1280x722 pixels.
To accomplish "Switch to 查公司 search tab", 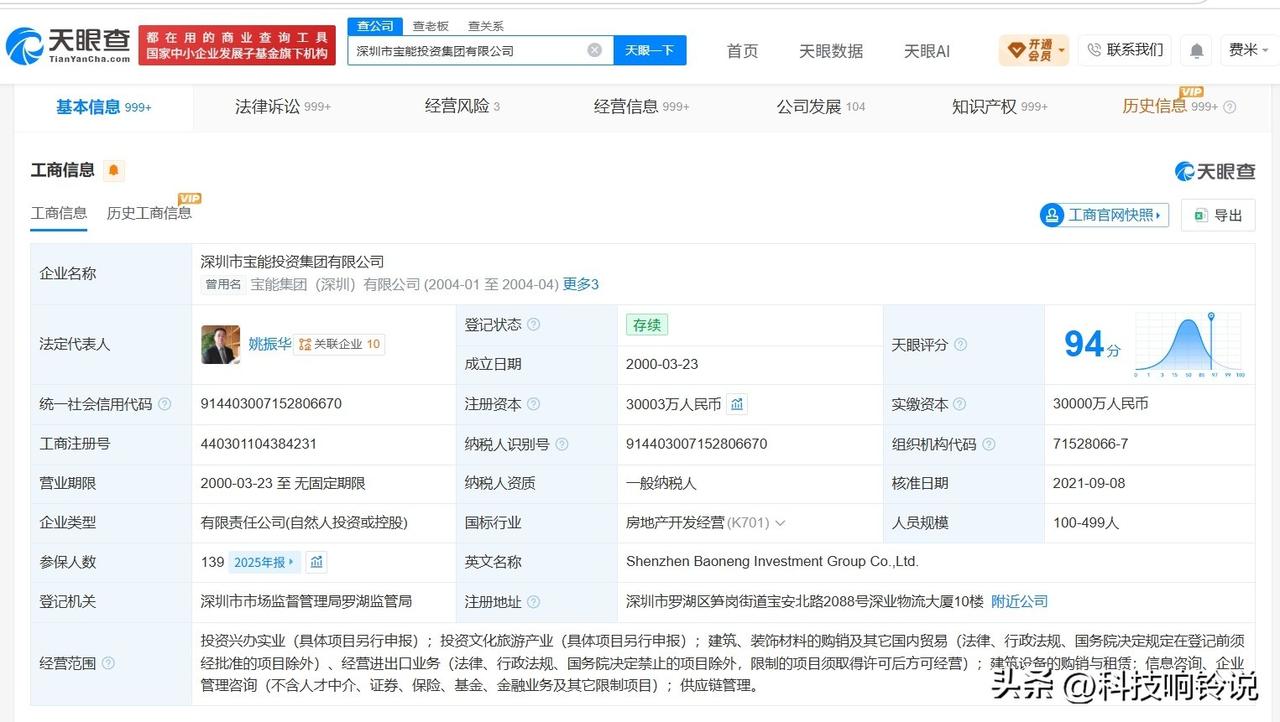I will pyautogui.click(x=375, y=26).
